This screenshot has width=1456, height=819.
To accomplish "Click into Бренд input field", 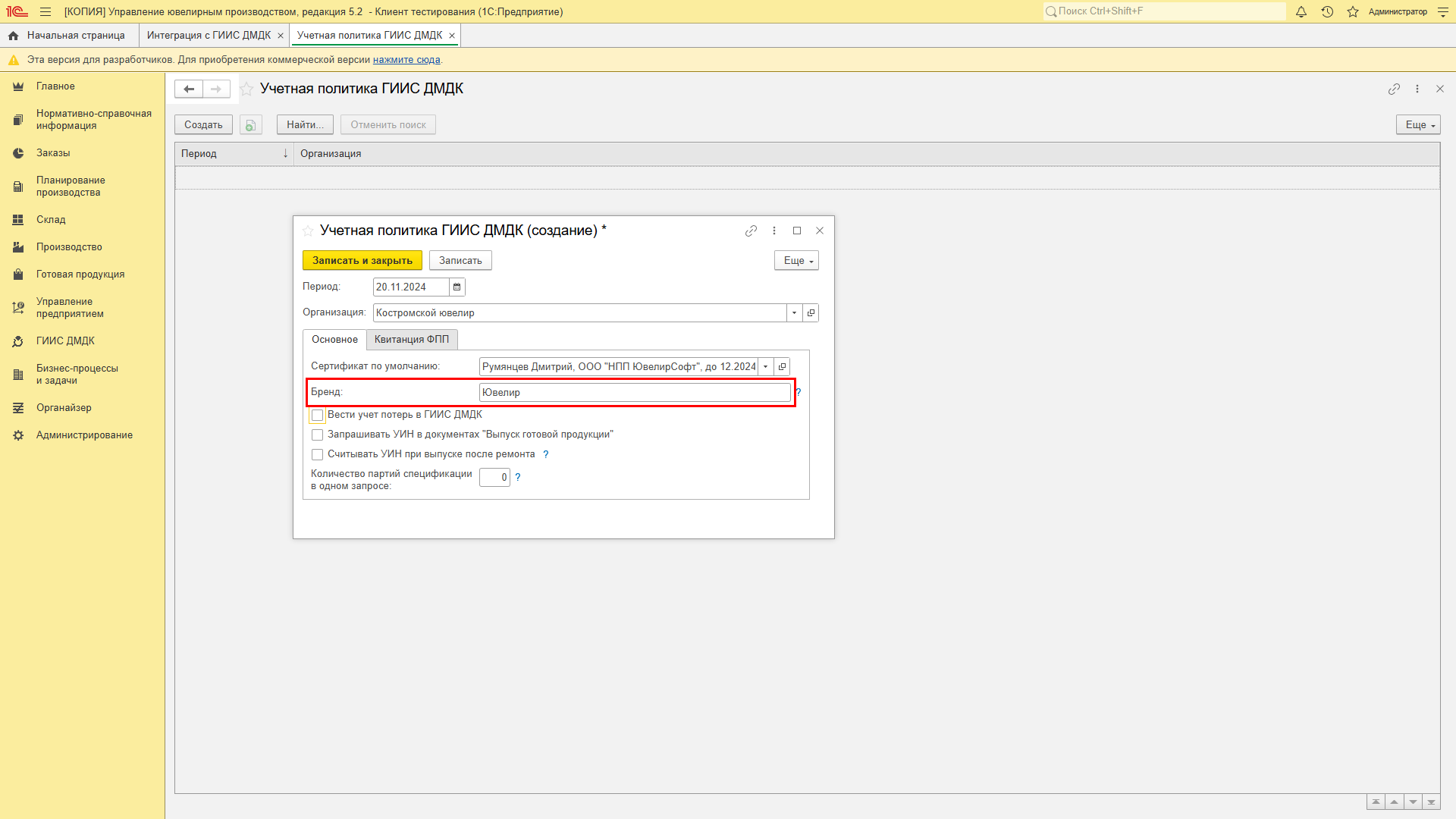I will coord(635,392).
